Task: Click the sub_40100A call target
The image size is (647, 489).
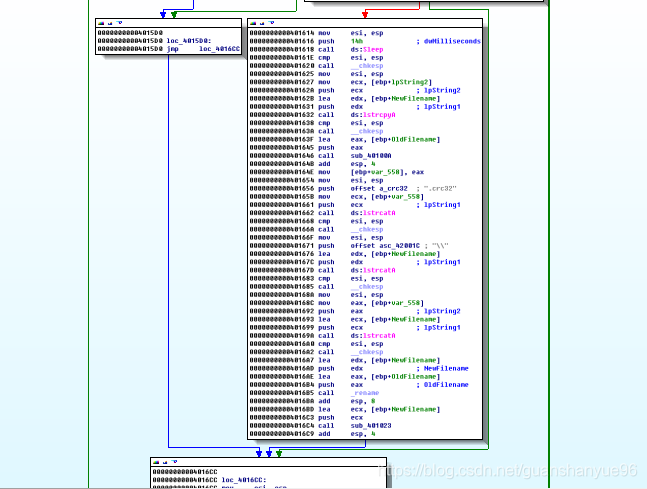Action: pos(371,156)
